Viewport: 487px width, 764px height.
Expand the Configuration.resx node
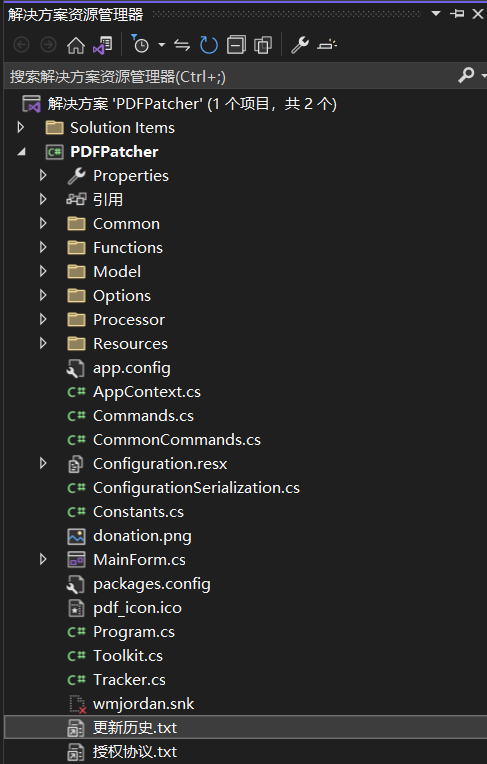point(43,463)
